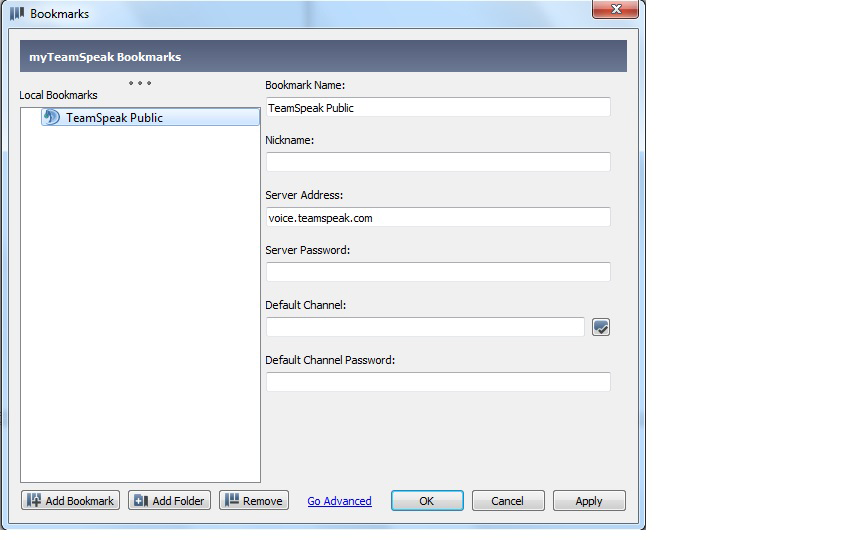The width and height of the screenshot is (864, 540).
Task: Select the TeamSpeak Public bookmark
Action: click(114, 118)
